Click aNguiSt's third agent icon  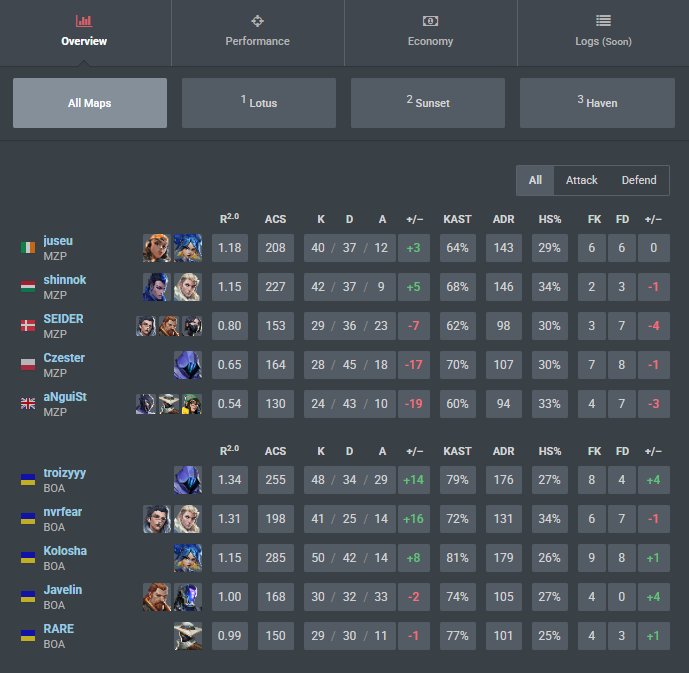coord(192,404)
